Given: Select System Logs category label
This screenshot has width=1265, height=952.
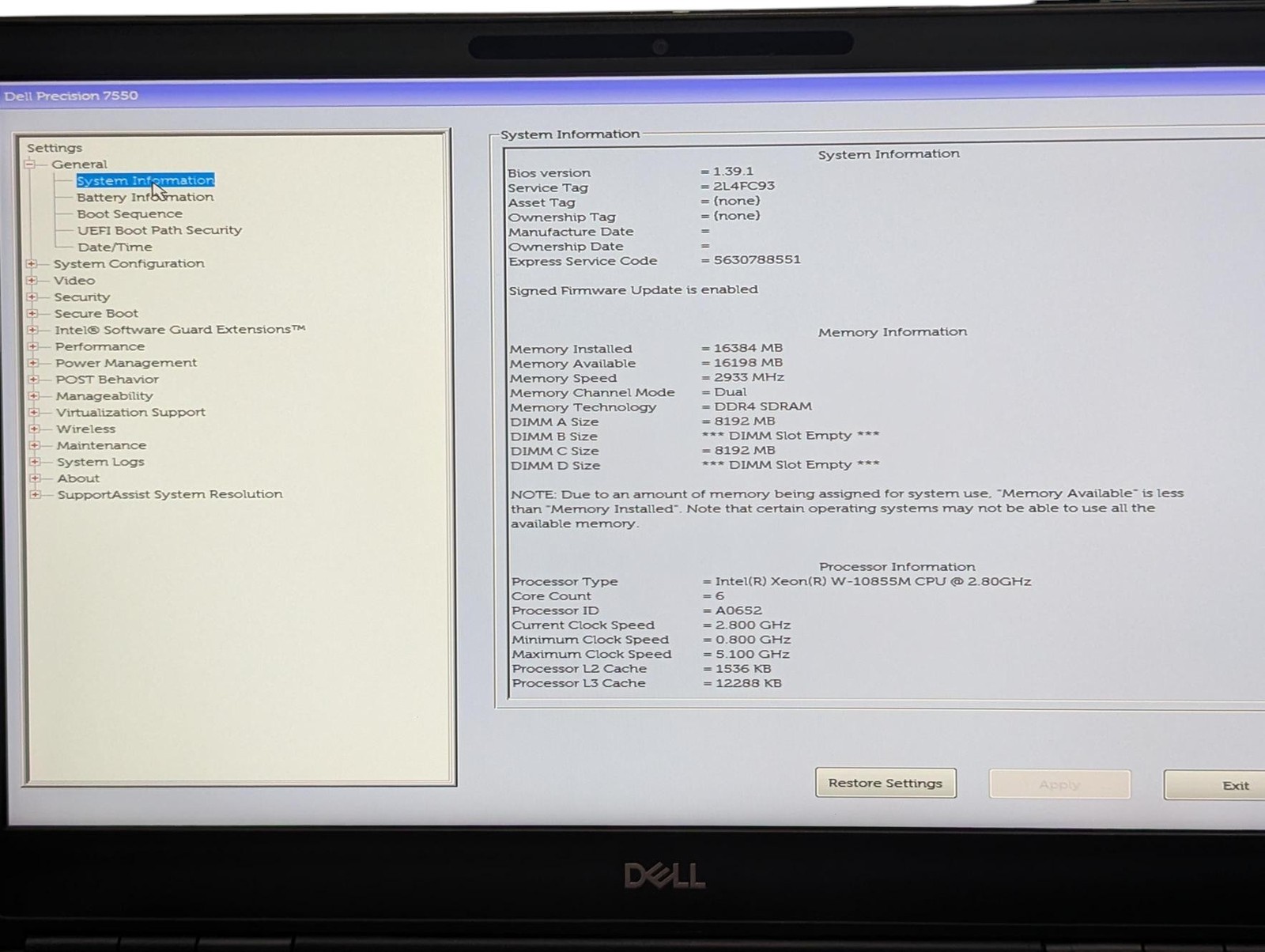Looking at the screenshot, I should [100, 462].
